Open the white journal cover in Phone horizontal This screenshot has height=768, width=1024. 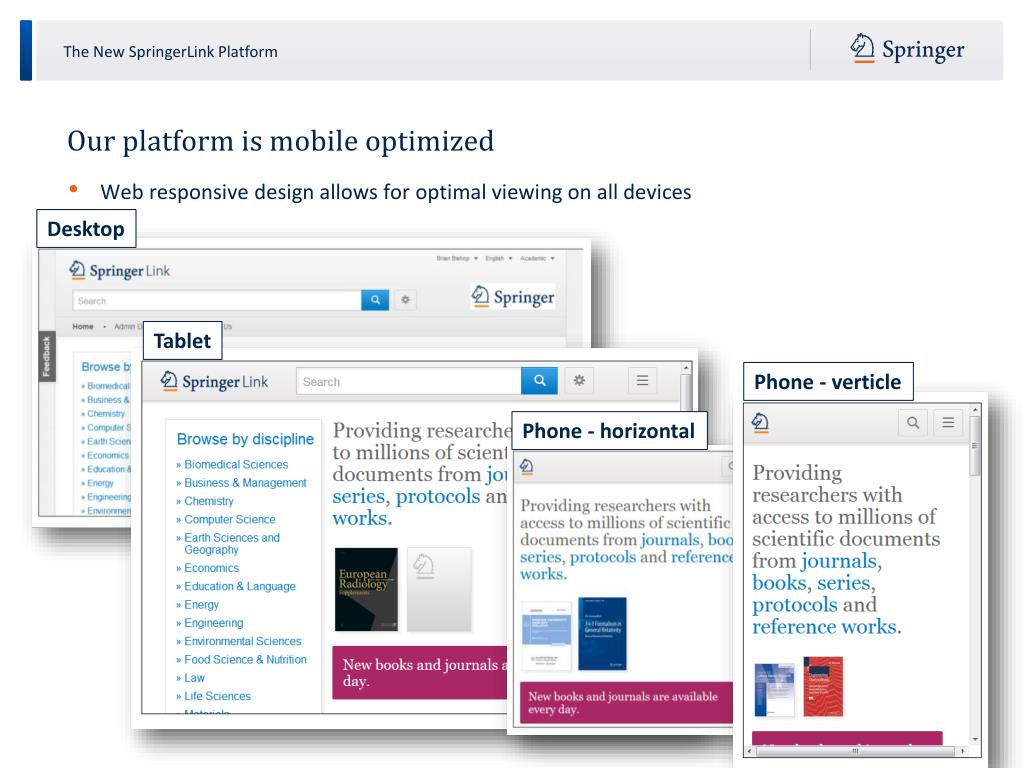coord(547,635)
